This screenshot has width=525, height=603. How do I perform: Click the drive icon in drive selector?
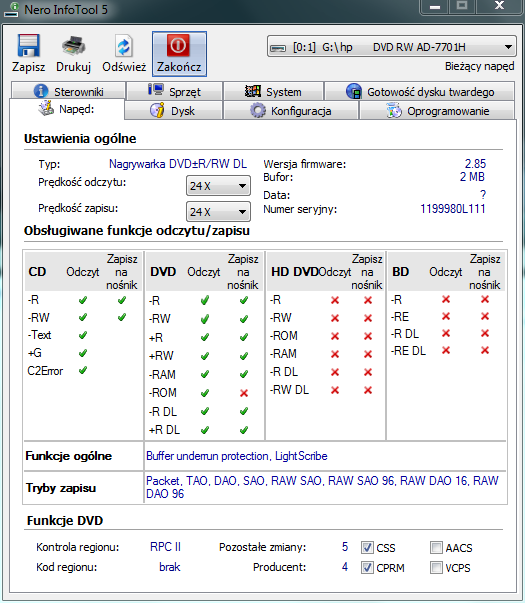278,48
